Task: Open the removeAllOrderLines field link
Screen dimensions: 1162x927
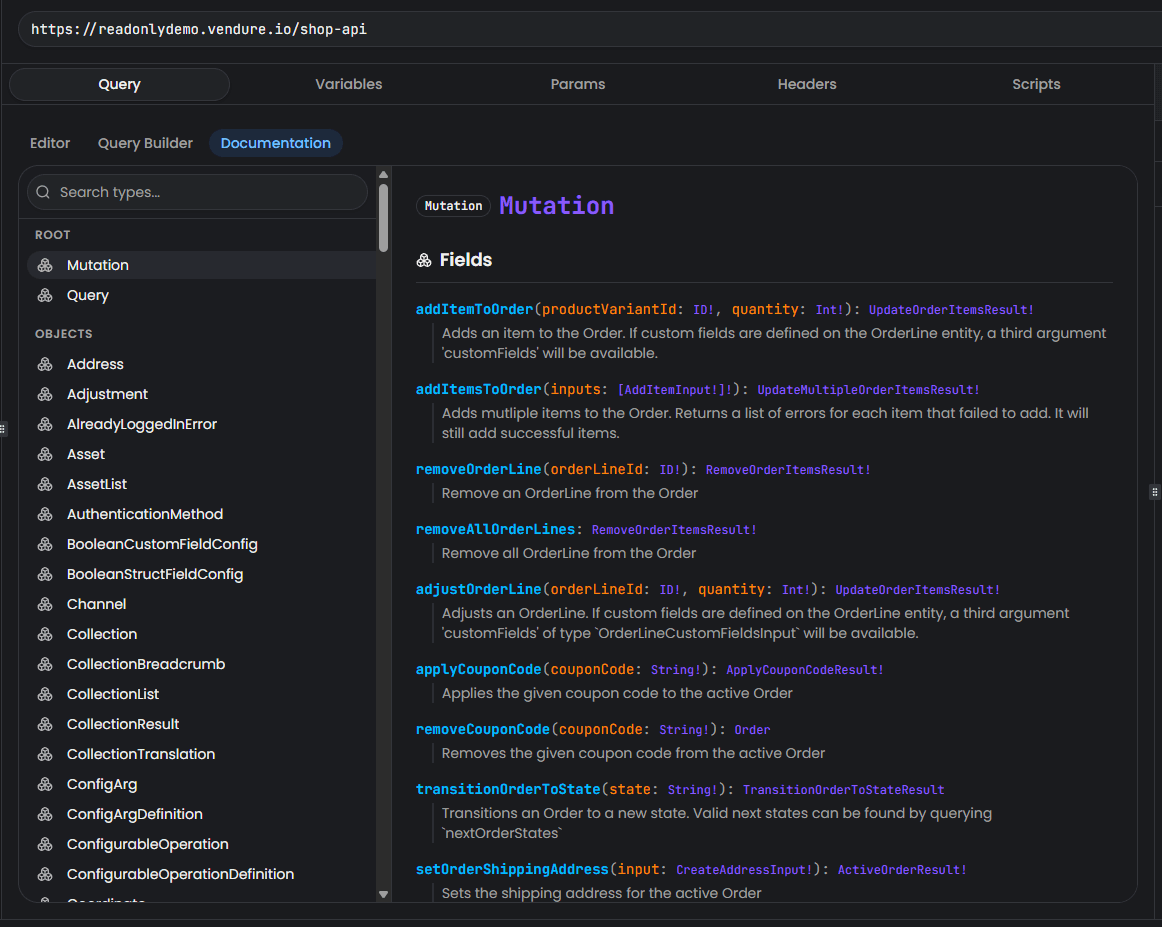Action: point(495,530)
